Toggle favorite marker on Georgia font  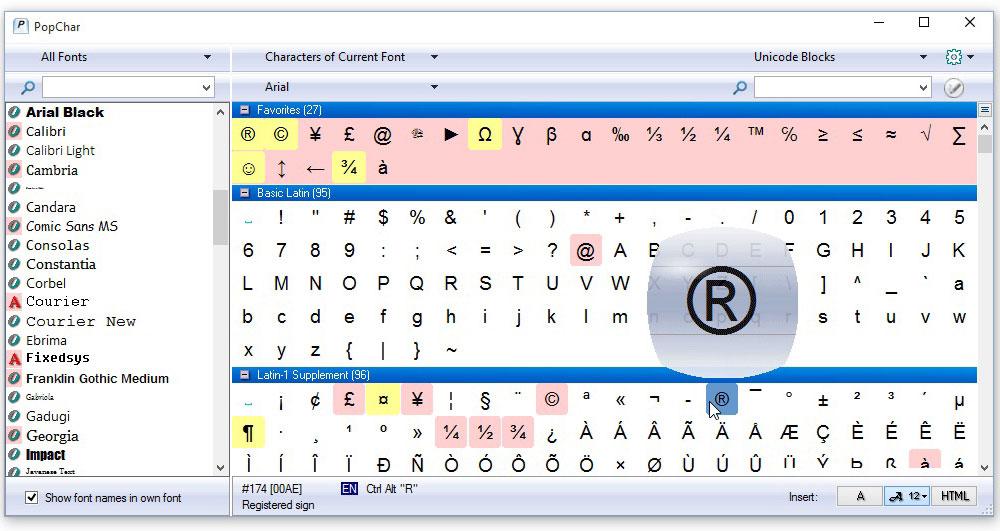coord(14,436)
